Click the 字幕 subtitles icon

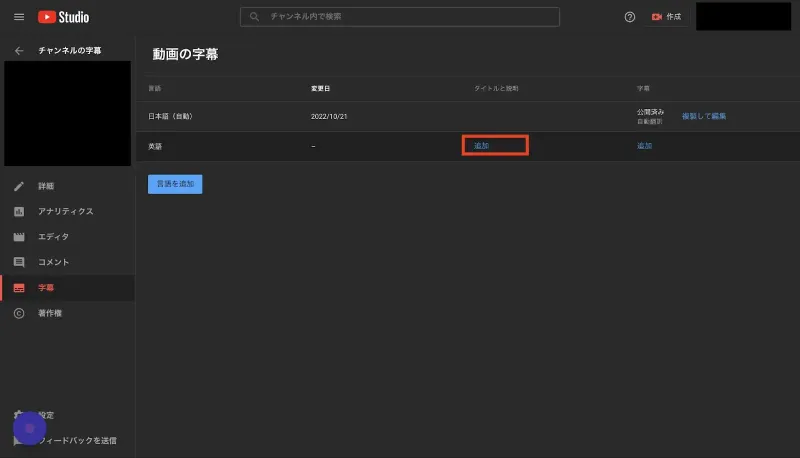(x=19, y=288)
